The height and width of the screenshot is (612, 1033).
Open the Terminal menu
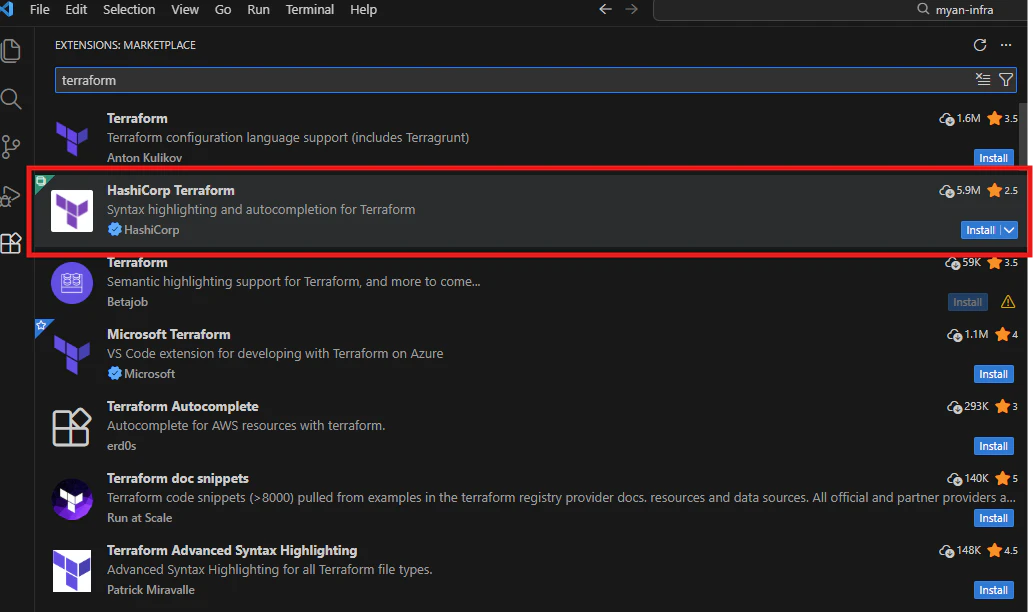click(310, 9)
